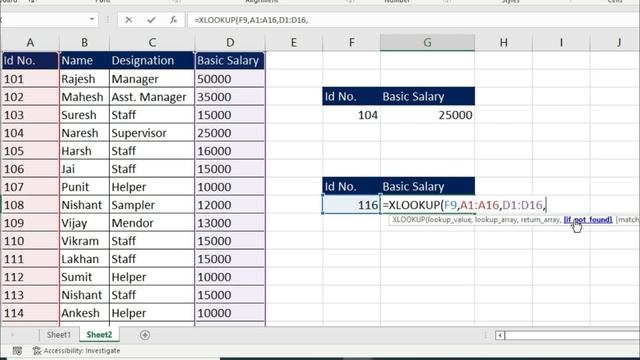Click the cell containing 'Lakhan'
640x360 pixels.
(84, 259)
